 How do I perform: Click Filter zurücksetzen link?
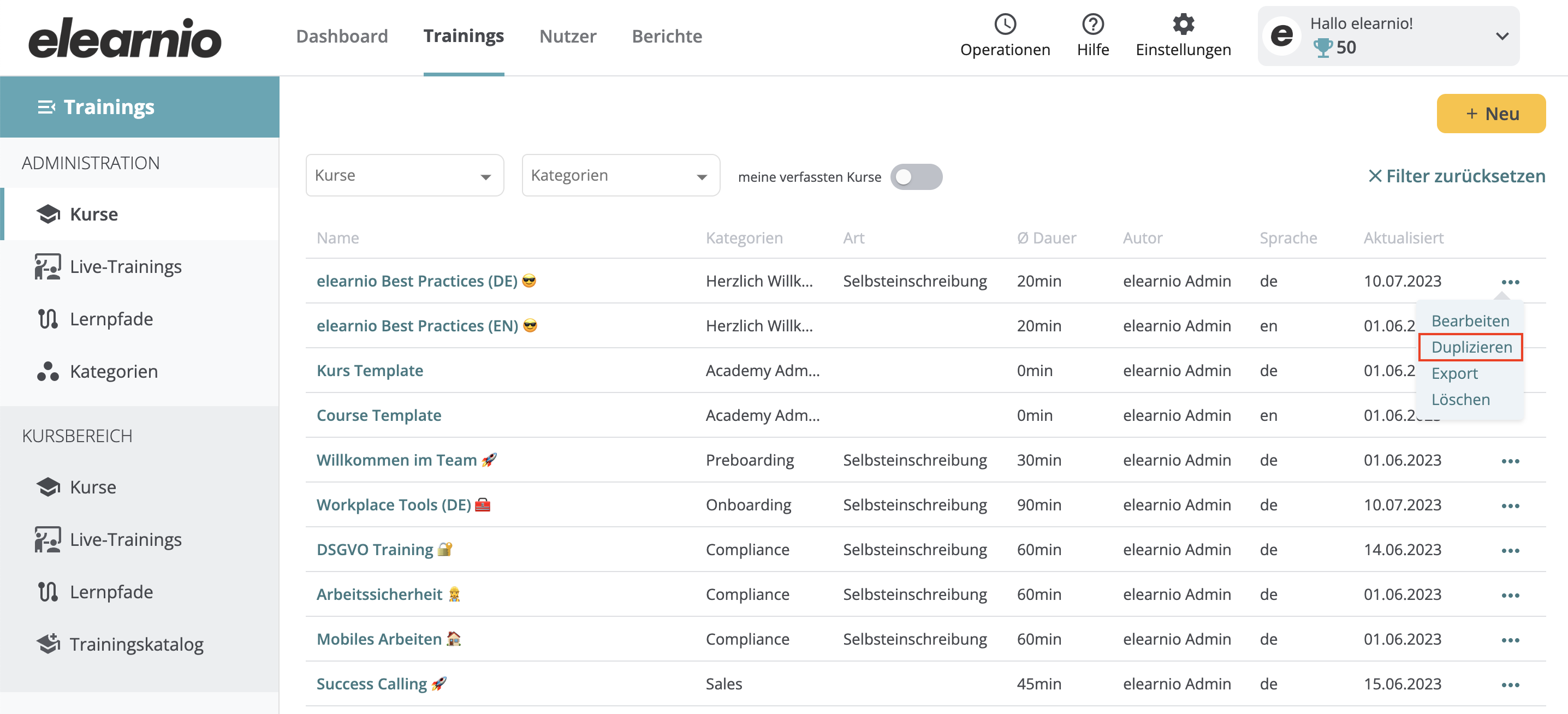pyautogui.click(x=1456, y=176)
